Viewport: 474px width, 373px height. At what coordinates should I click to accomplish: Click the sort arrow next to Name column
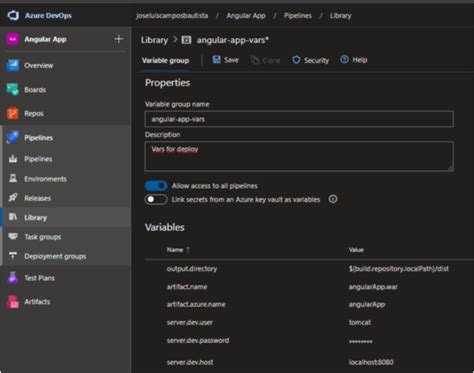pyautogui.click(x=188, y=250)
